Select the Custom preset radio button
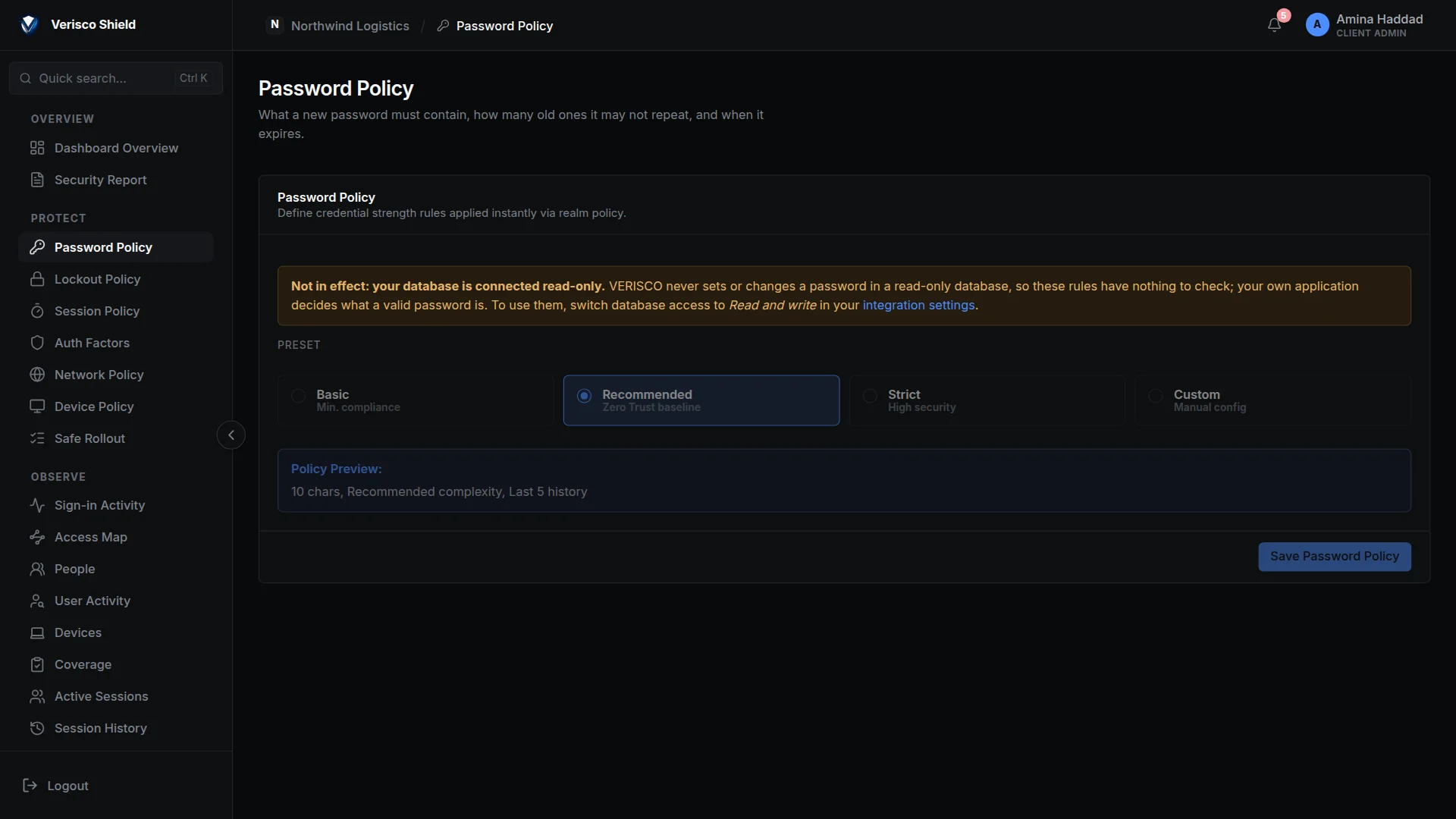1456x819 pixels. [x=1156, y=396]
